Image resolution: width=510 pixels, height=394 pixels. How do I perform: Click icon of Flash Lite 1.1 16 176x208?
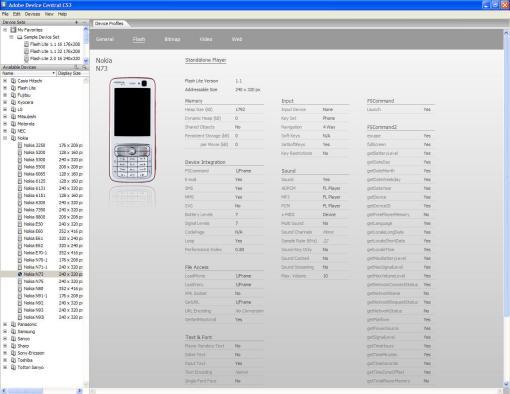pos(26,44)
